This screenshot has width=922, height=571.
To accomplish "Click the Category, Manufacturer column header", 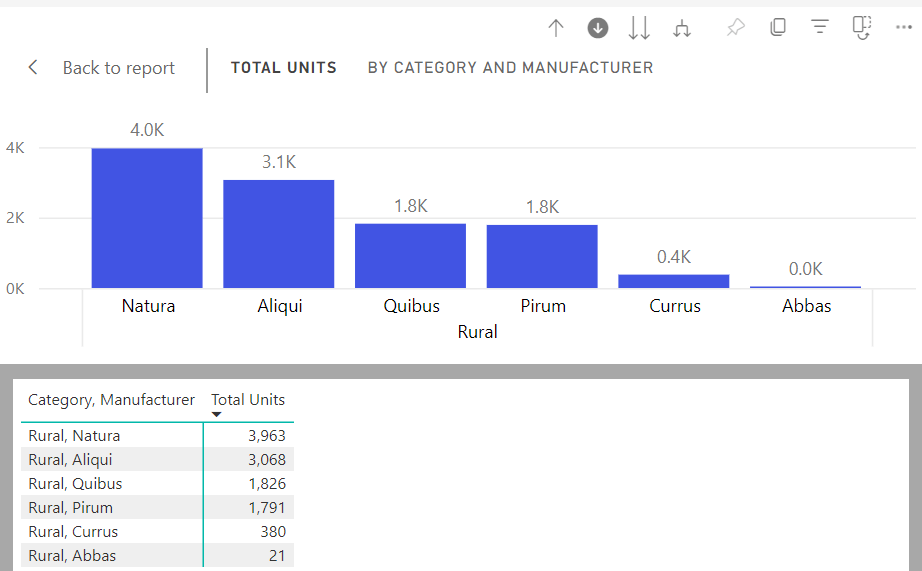I will (111, 399).
